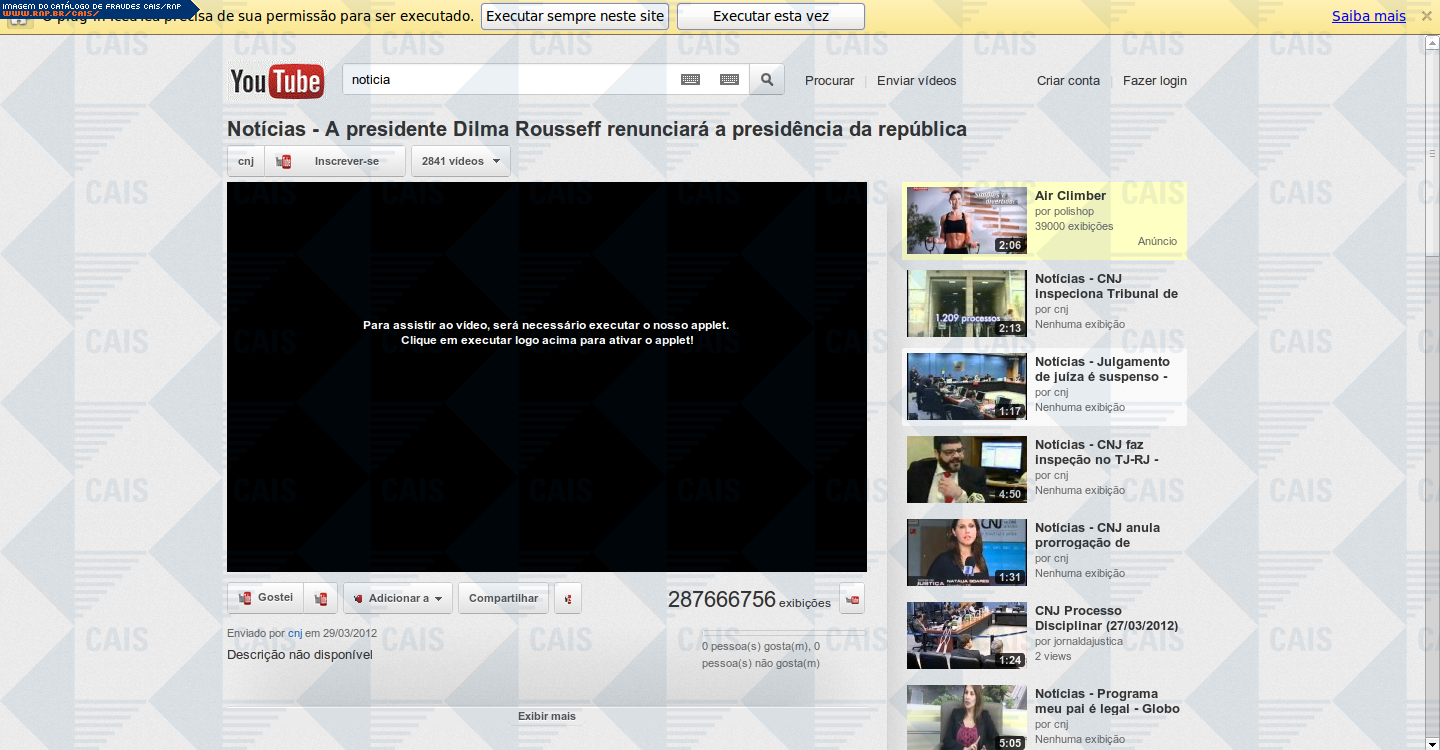Click the dislike button next to Gostei
1440x750 pixels.
point(321,598)
